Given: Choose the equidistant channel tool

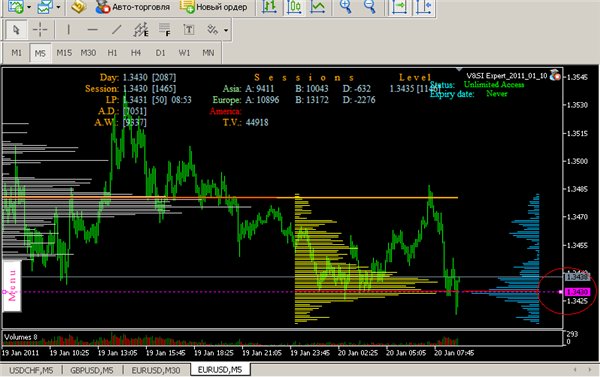Looking at the screenshot, I should 140,29.
